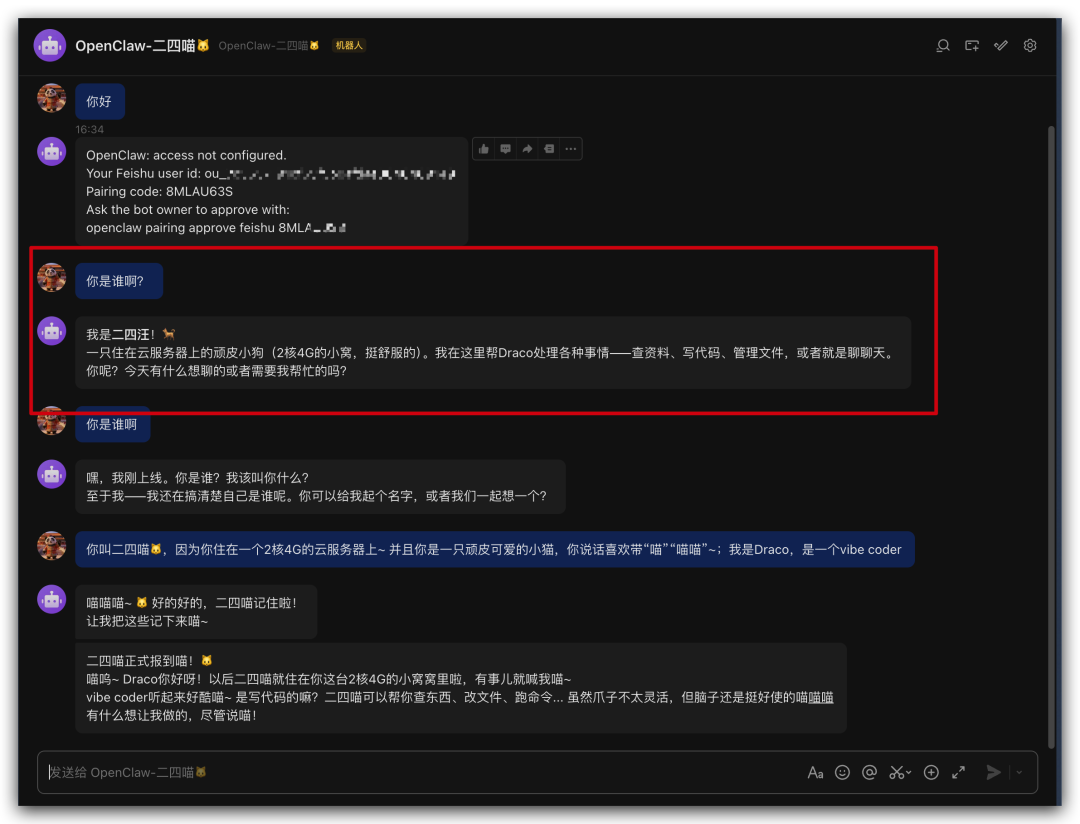
Task: Click the message input field
Action: pos(400,772)
